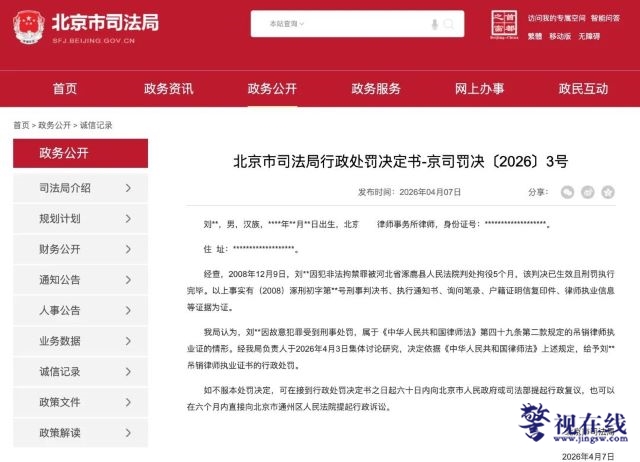
Task: Click the 访问我的专属空间 link
Action: tap(556, 18)
